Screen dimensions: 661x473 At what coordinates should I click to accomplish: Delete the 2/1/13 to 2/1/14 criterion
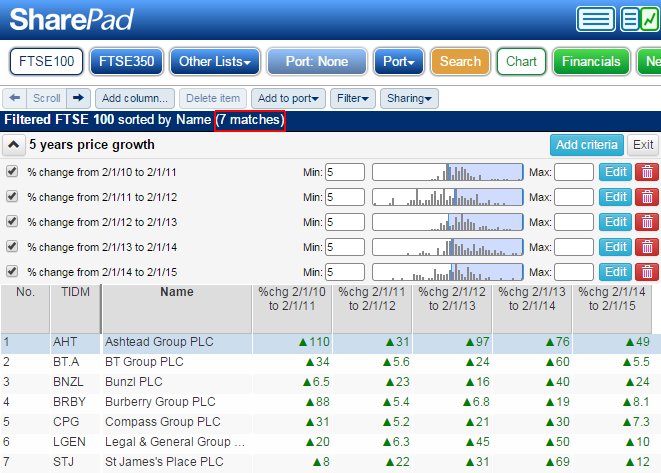[x=647, y=247]
